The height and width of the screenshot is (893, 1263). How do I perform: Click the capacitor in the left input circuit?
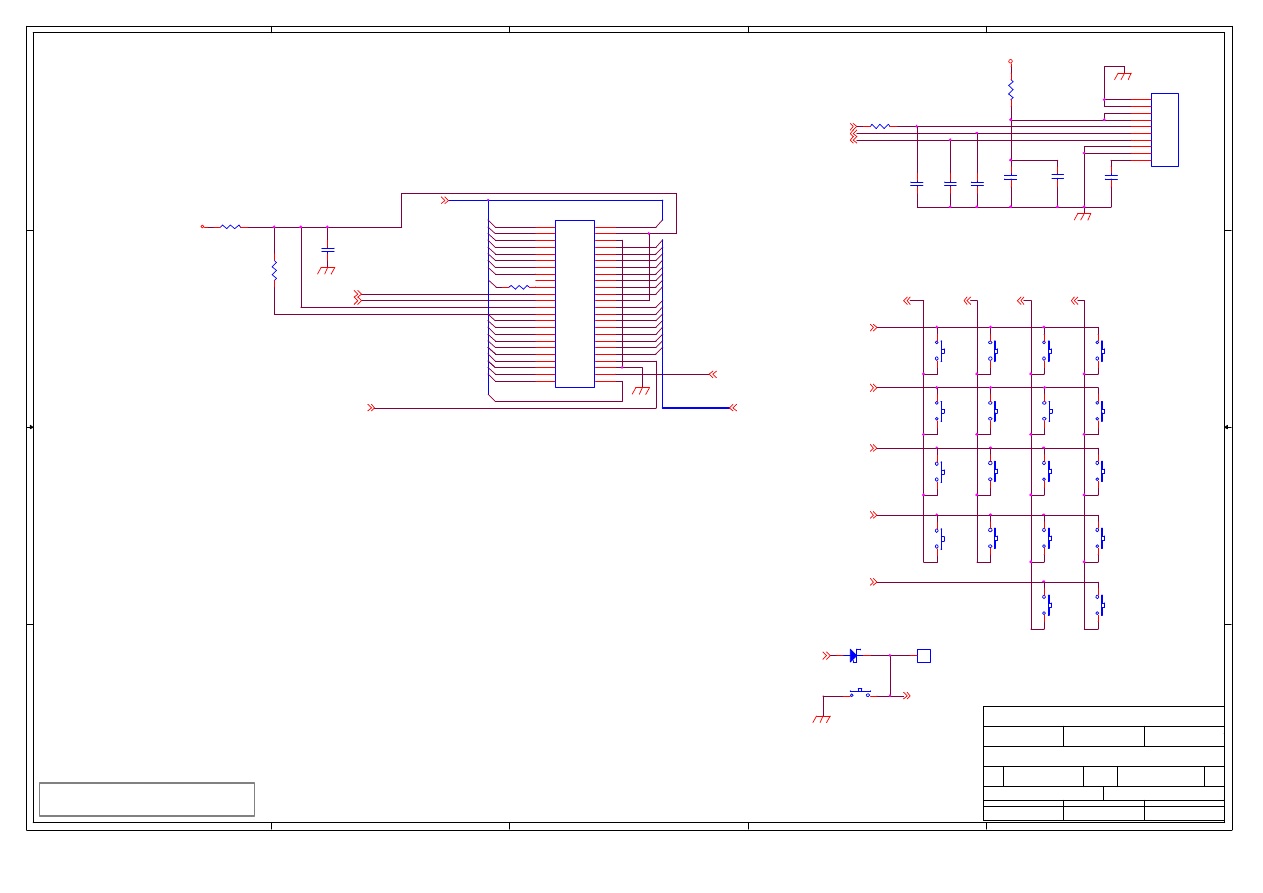(327, 249)
